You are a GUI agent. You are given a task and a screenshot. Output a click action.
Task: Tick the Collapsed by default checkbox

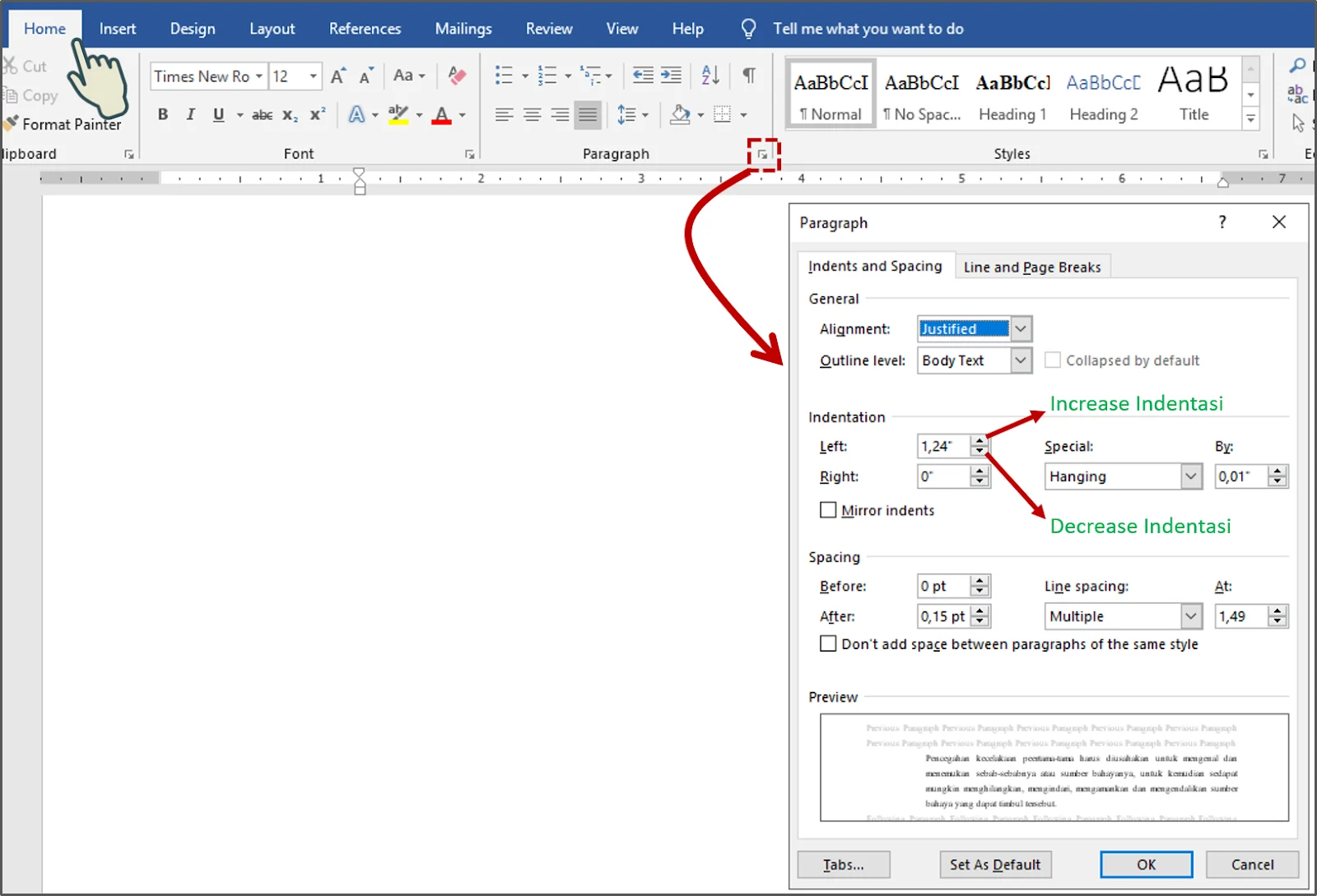[1053, 360]
